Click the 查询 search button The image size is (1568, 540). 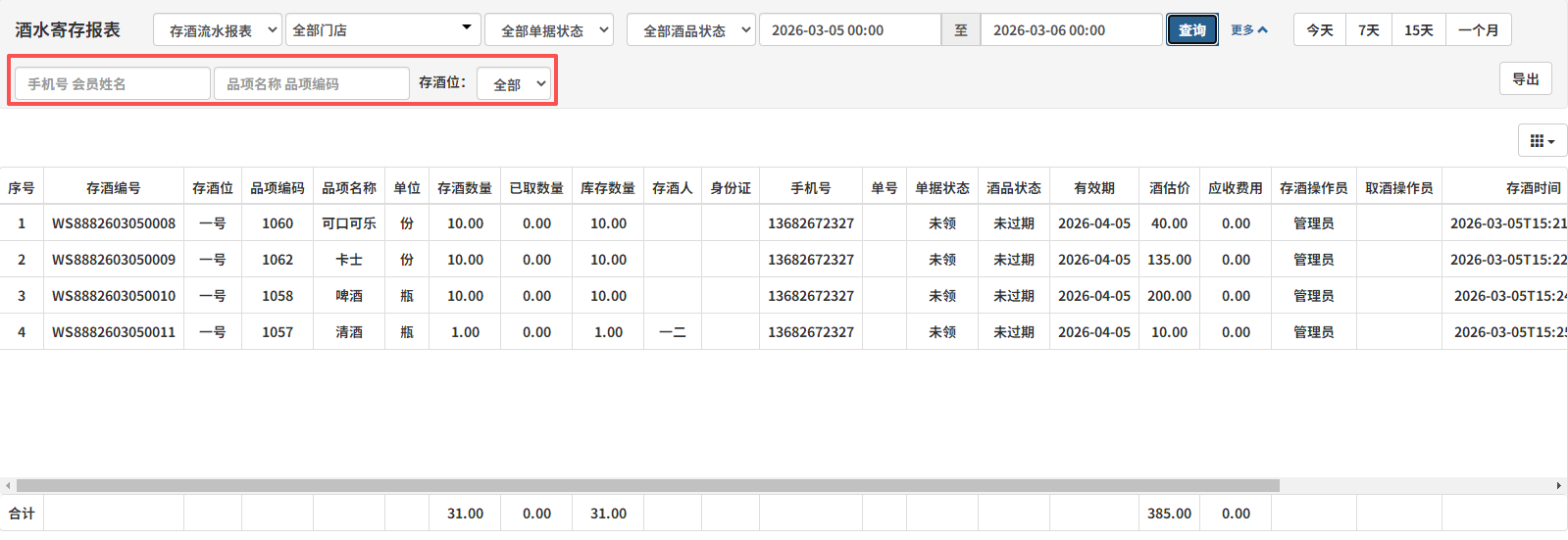point(1191,30)
